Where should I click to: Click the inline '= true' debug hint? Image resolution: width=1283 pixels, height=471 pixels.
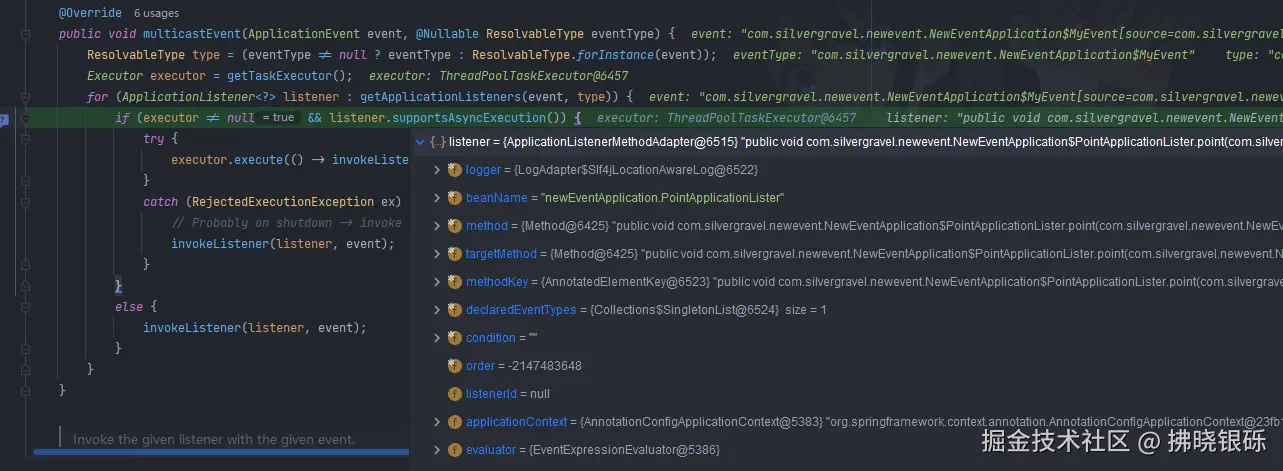click(277, 118)
